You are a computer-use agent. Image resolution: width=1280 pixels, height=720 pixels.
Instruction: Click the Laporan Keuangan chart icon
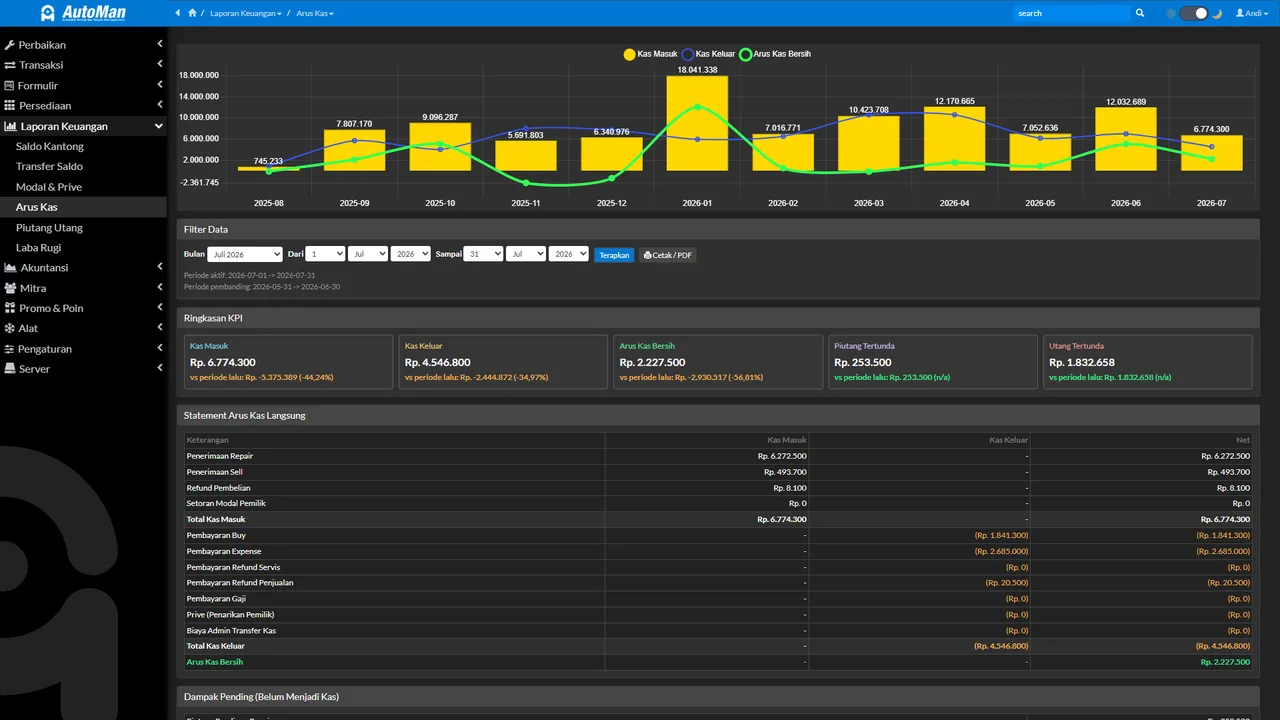[x=11, y=126]
